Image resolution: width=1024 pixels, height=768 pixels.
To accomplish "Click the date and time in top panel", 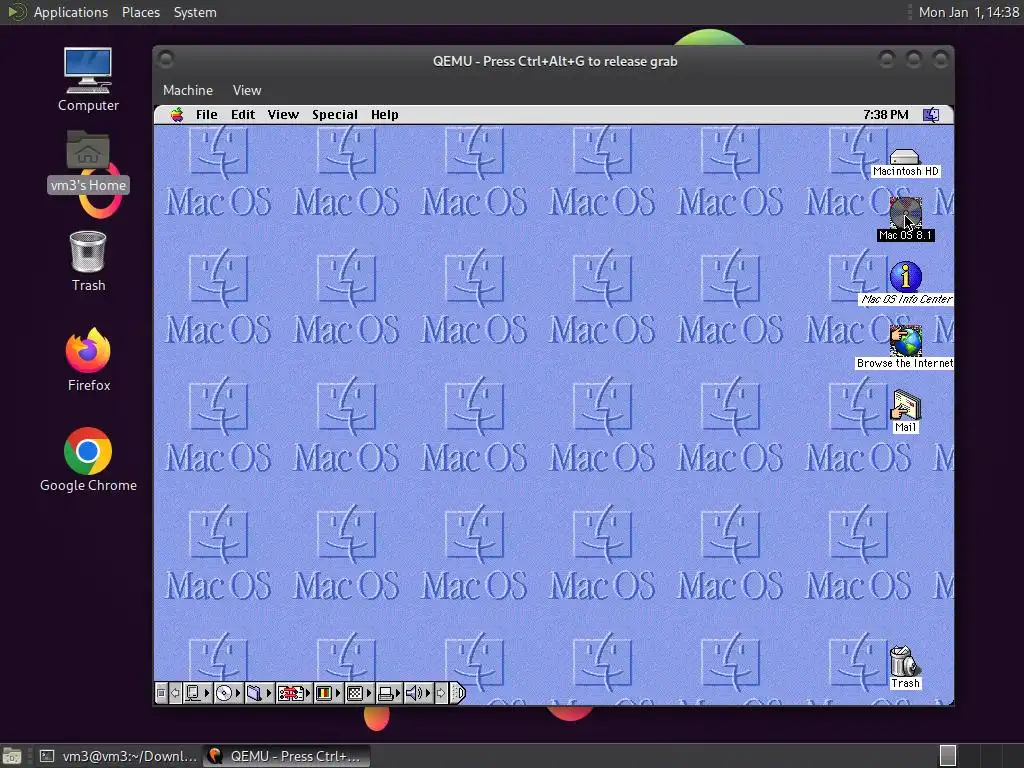I will pos(968,12).
